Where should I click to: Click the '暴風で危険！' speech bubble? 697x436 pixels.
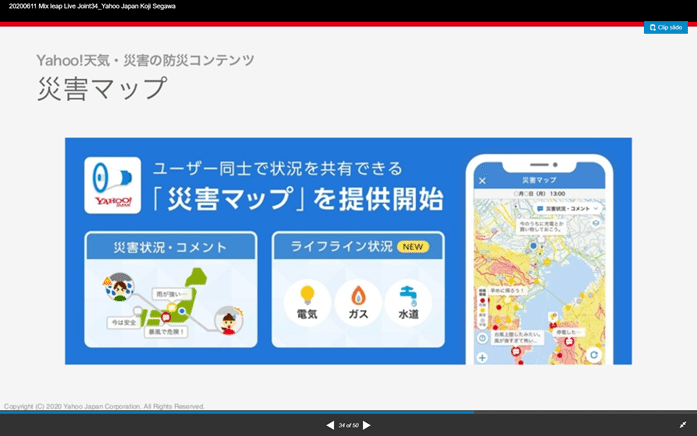166,332
